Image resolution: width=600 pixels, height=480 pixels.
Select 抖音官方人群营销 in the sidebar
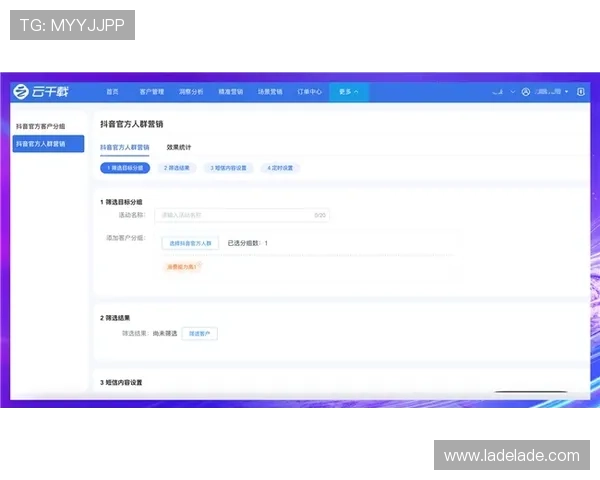[48, 144]
